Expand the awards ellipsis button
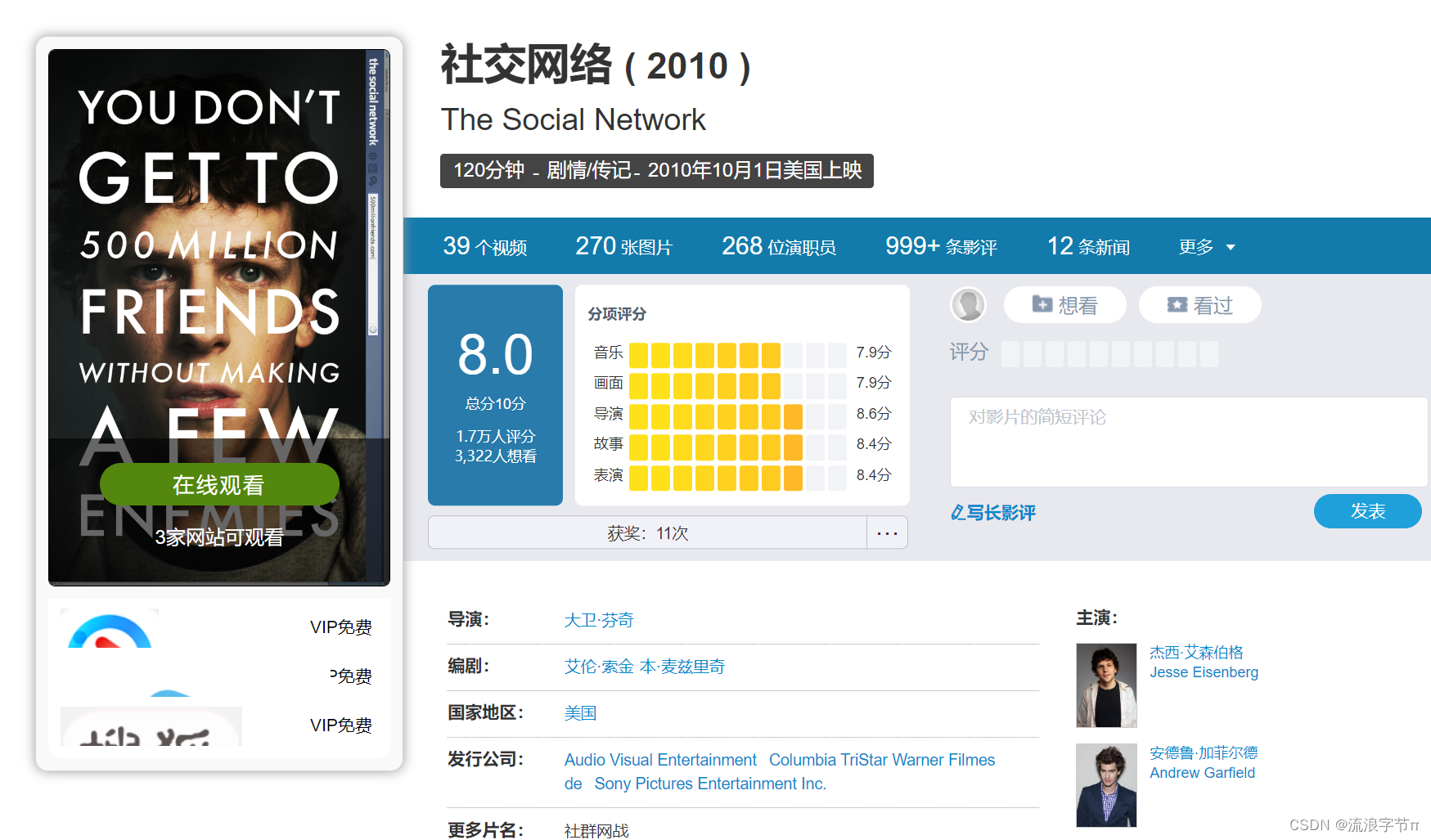 (888, 532)
